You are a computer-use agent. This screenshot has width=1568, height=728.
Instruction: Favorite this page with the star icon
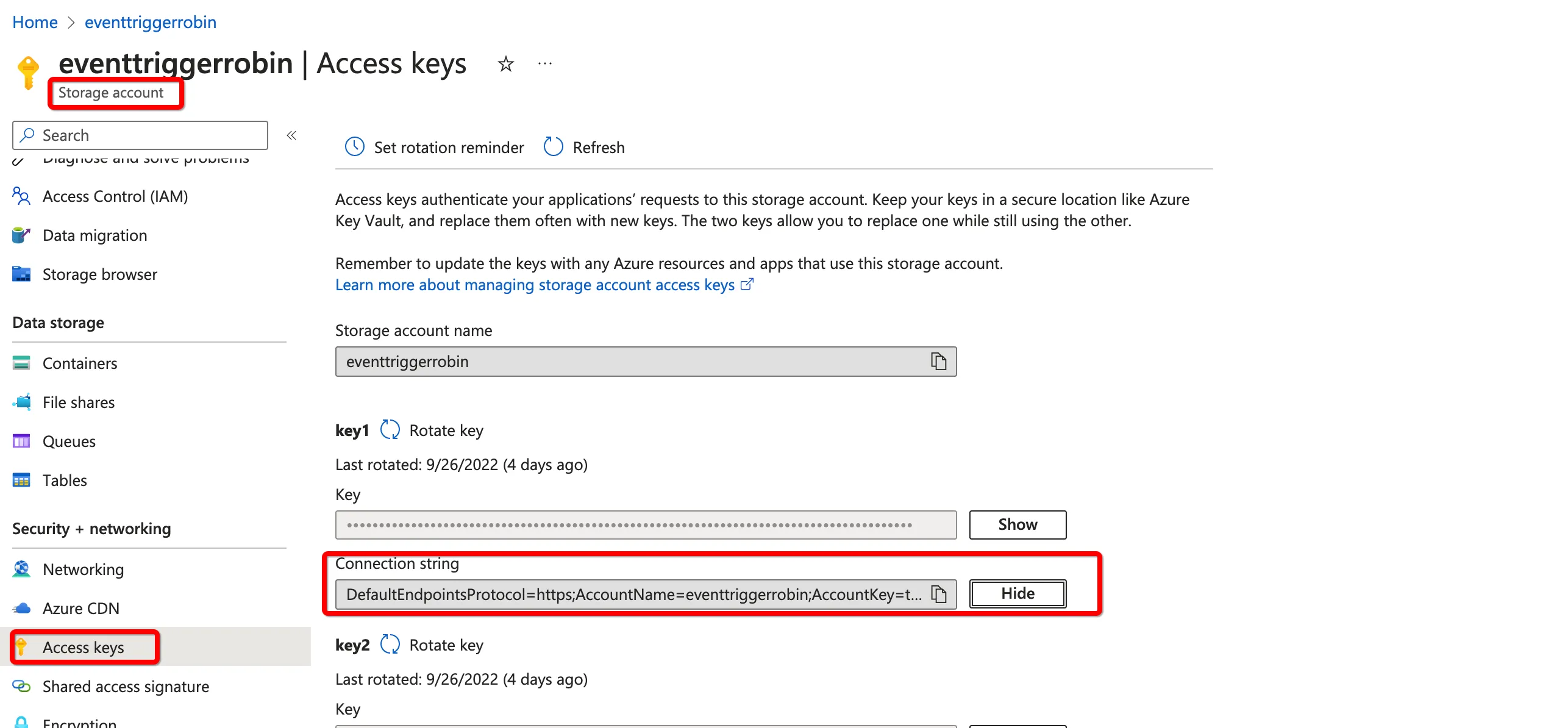click(x=505, y=64)
